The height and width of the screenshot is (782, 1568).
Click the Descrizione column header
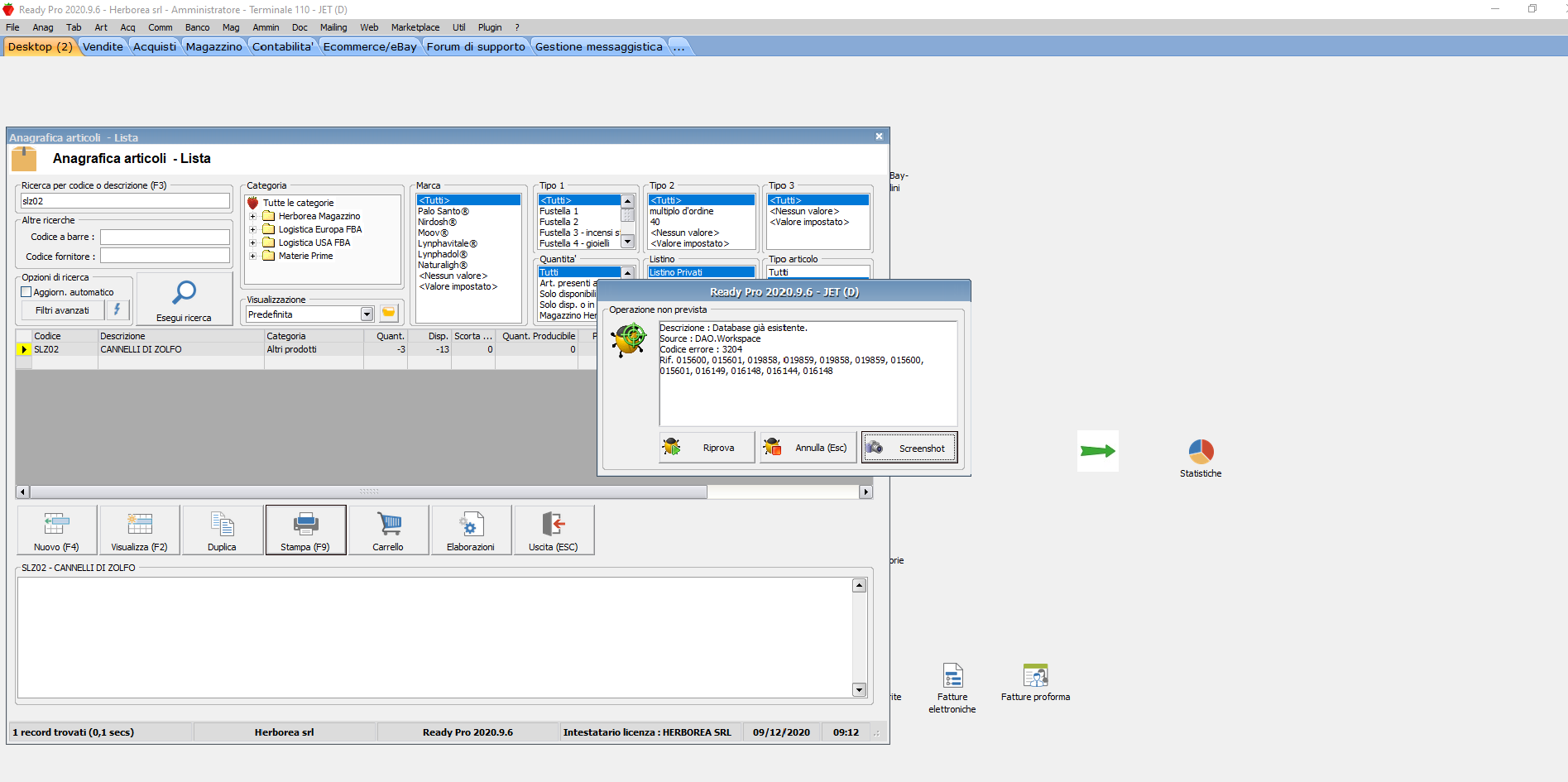[x=181, y=336]
